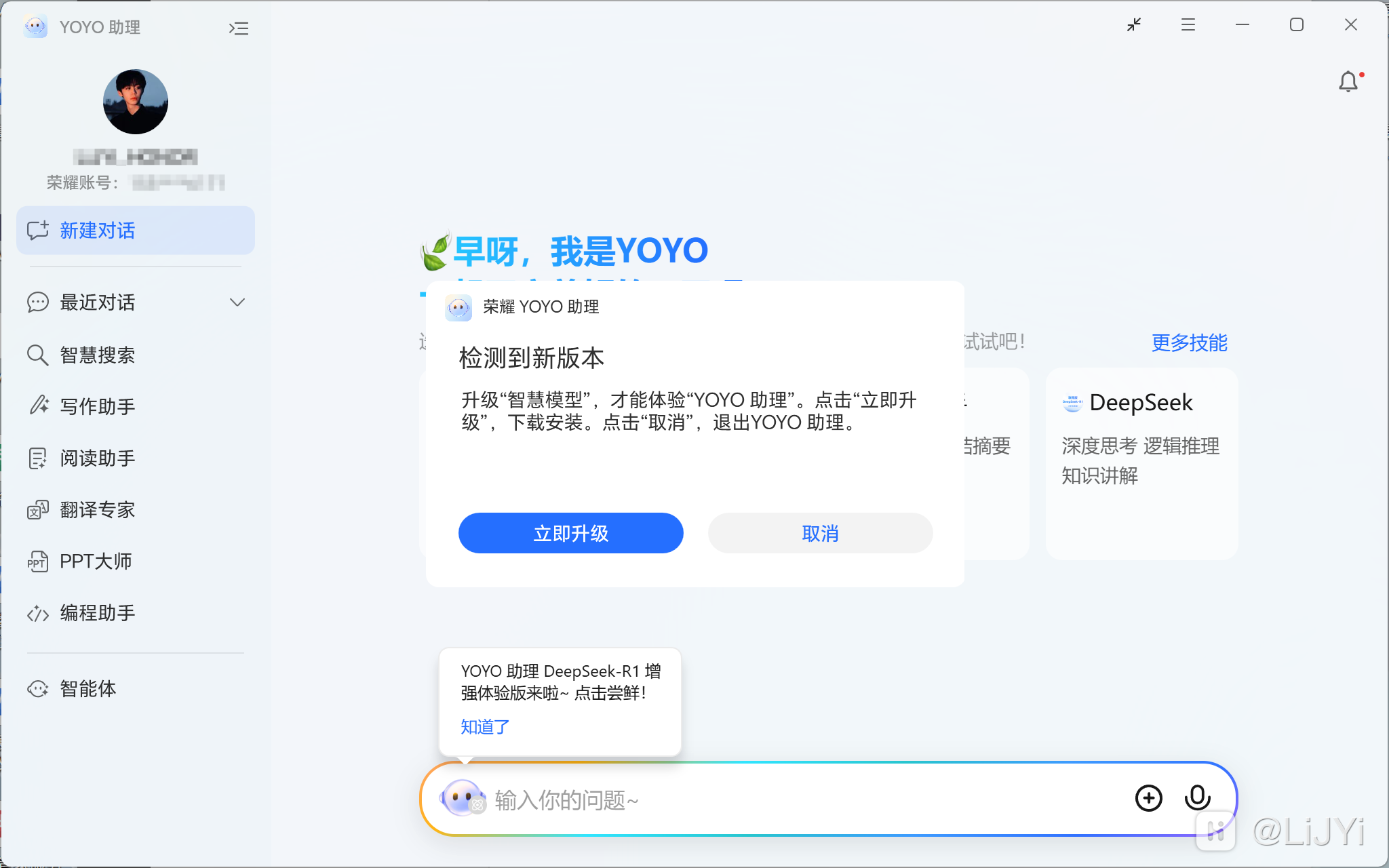Click the YOYO face icon in input box
This screenshot has height=868, width=1389.
point(463,798)
